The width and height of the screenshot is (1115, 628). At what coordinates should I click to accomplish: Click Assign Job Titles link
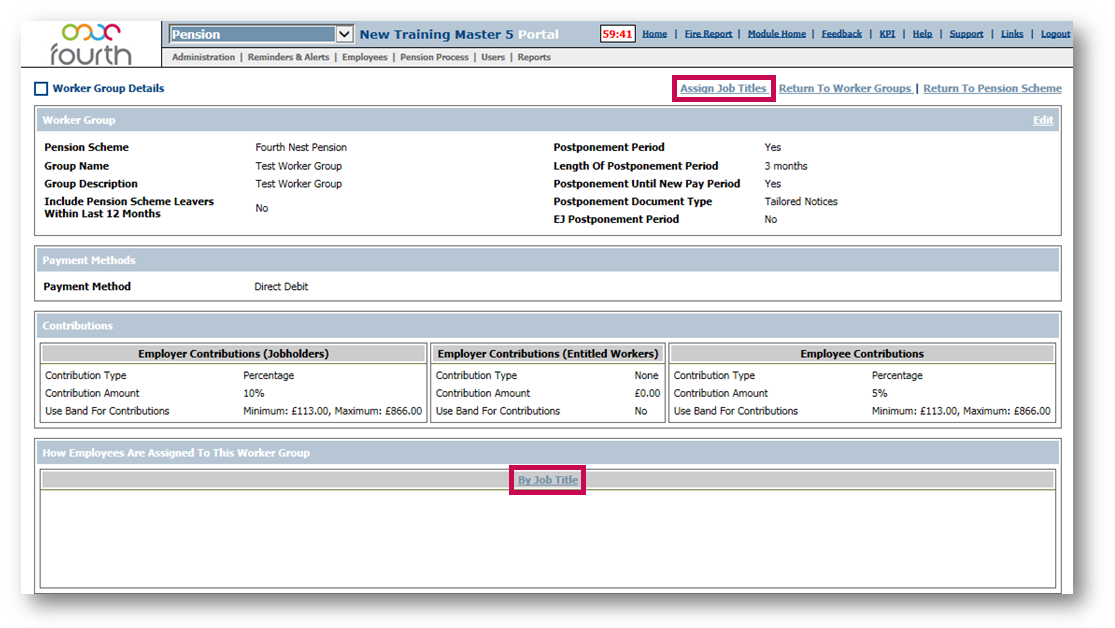pyautogui.click(x=723, y=89)
